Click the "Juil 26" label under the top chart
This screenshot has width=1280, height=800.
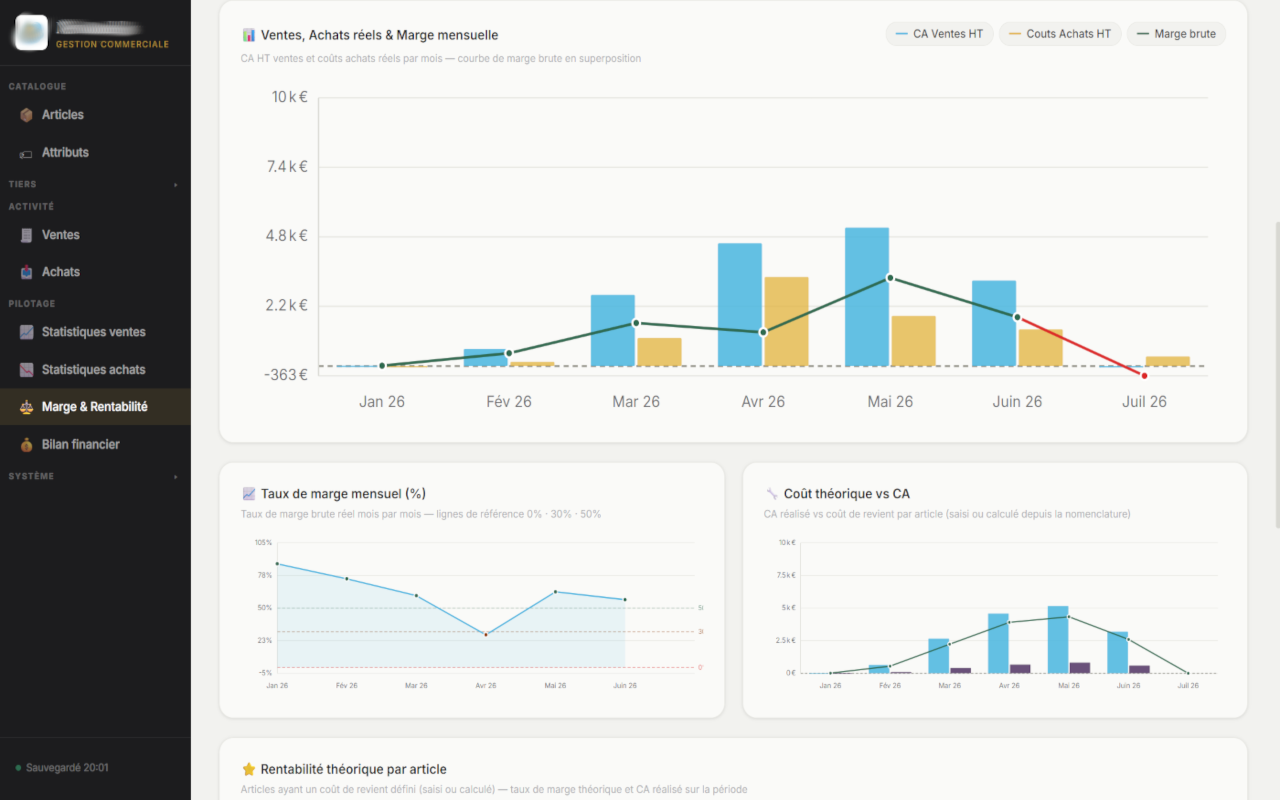[1144, 402]
